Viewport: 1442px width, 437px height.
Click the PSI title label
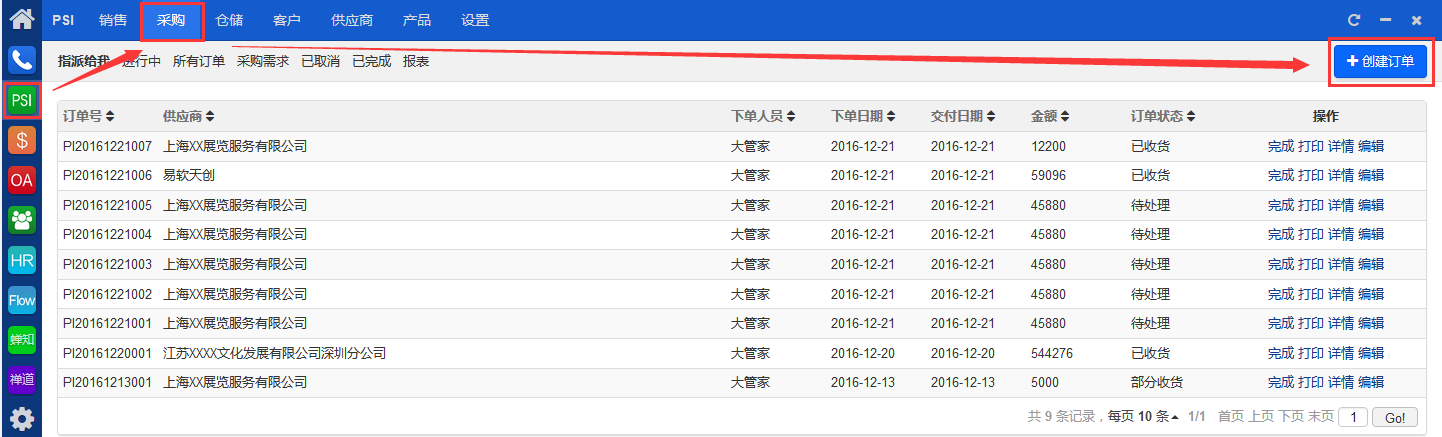pos(63,20)
